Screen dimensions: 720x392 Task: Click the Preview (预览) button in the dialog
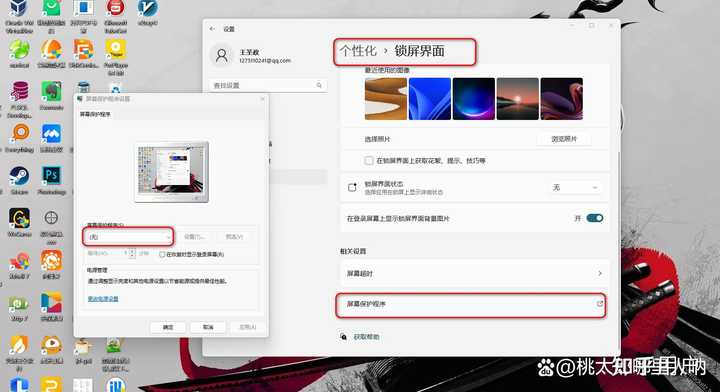tap(234, 237)
